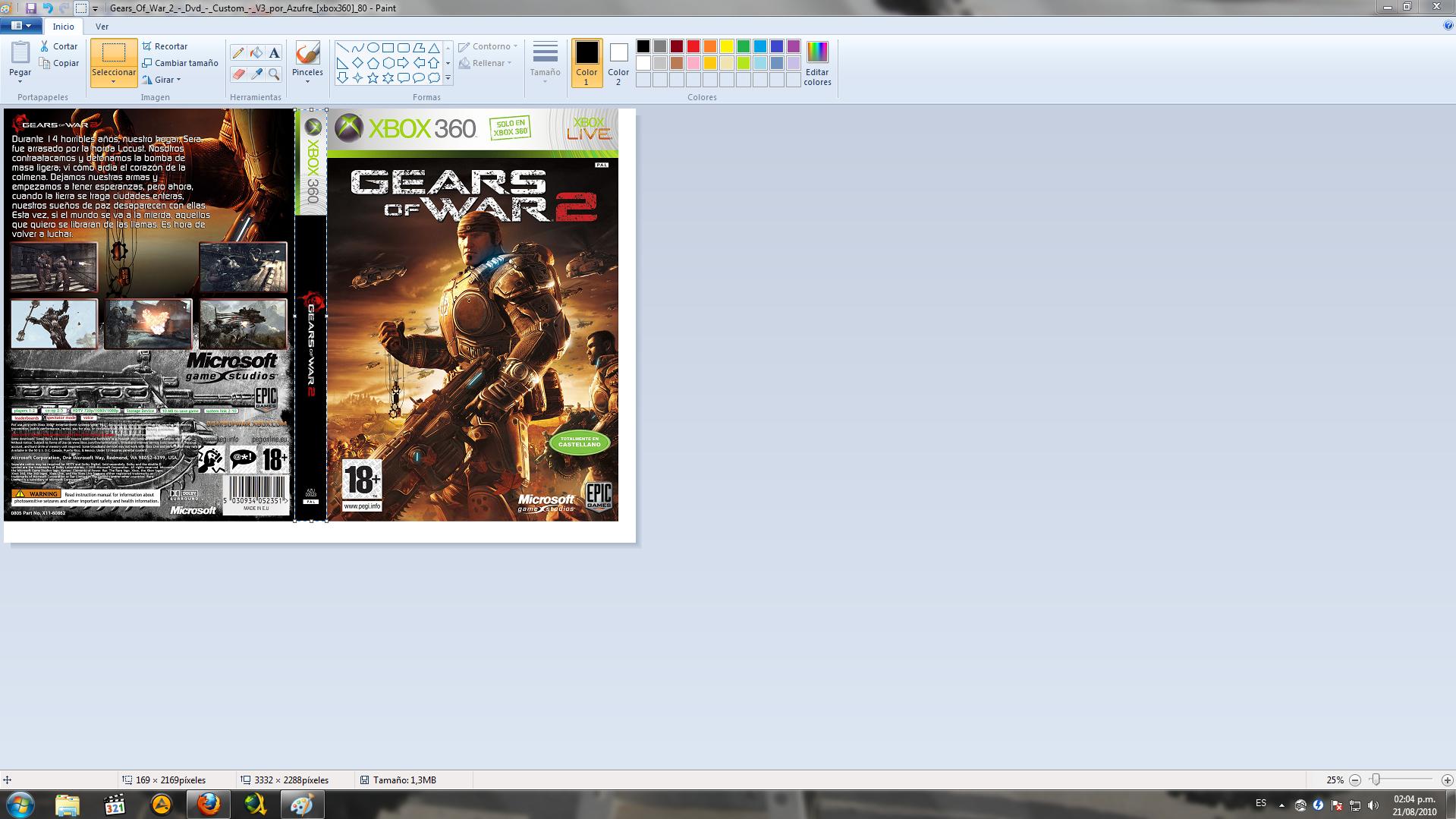The height and width of the screenshot is (819, 1456).
Task: Choose the hexagon shape
Action: click(388, 62)
